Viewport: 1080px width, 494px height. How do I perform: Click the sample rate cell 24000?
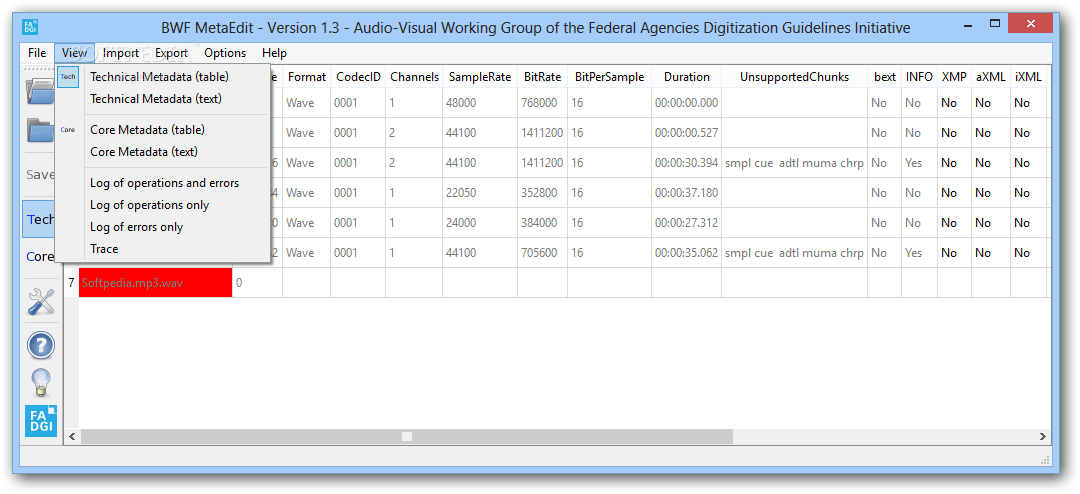480,223
